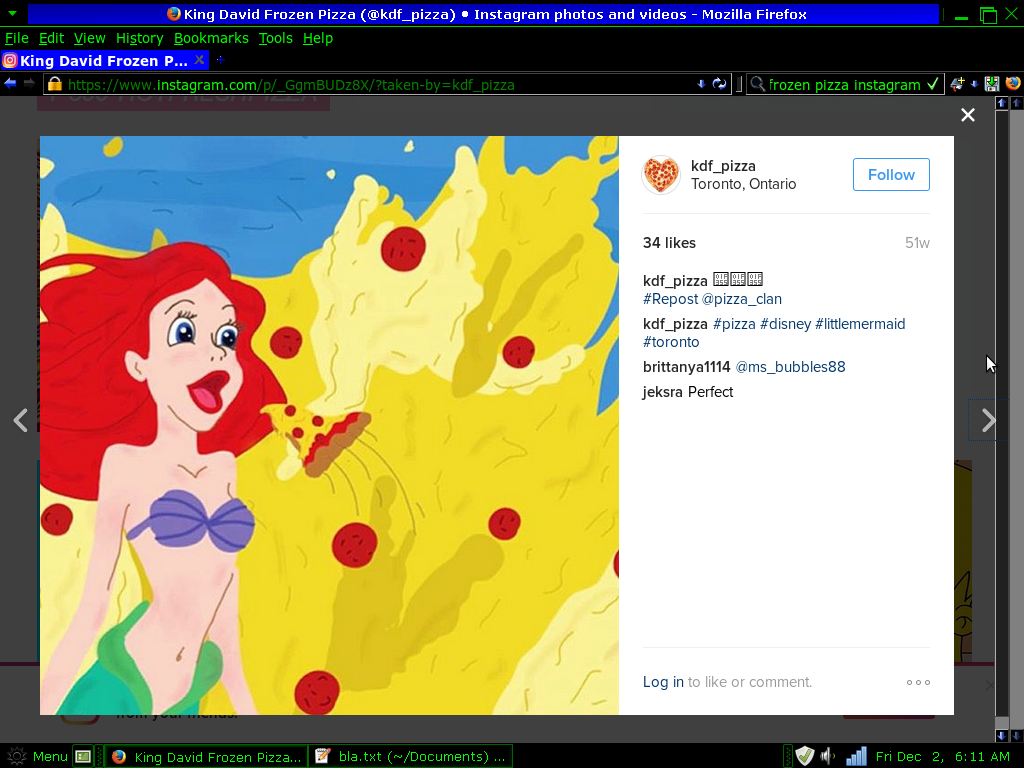Click the padlock site security icon

[54, 84]
